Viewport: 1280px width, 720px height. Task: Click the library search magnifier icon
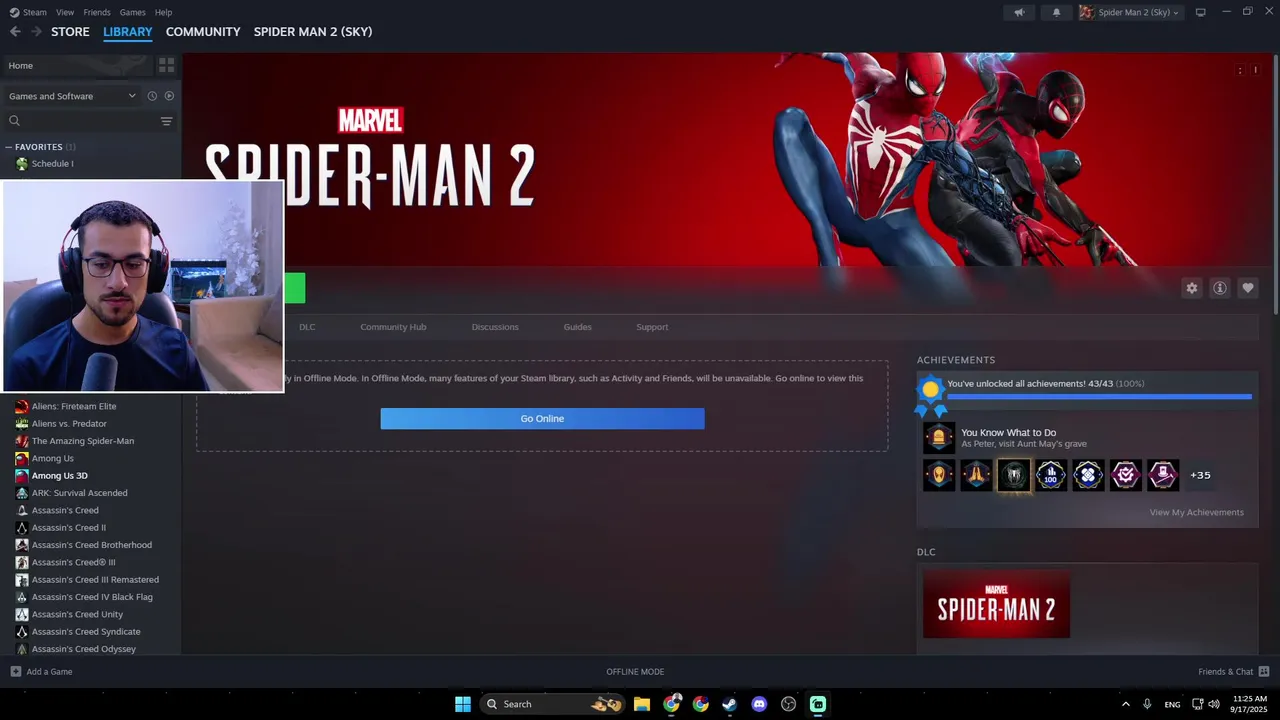click(x=14, y=121)
